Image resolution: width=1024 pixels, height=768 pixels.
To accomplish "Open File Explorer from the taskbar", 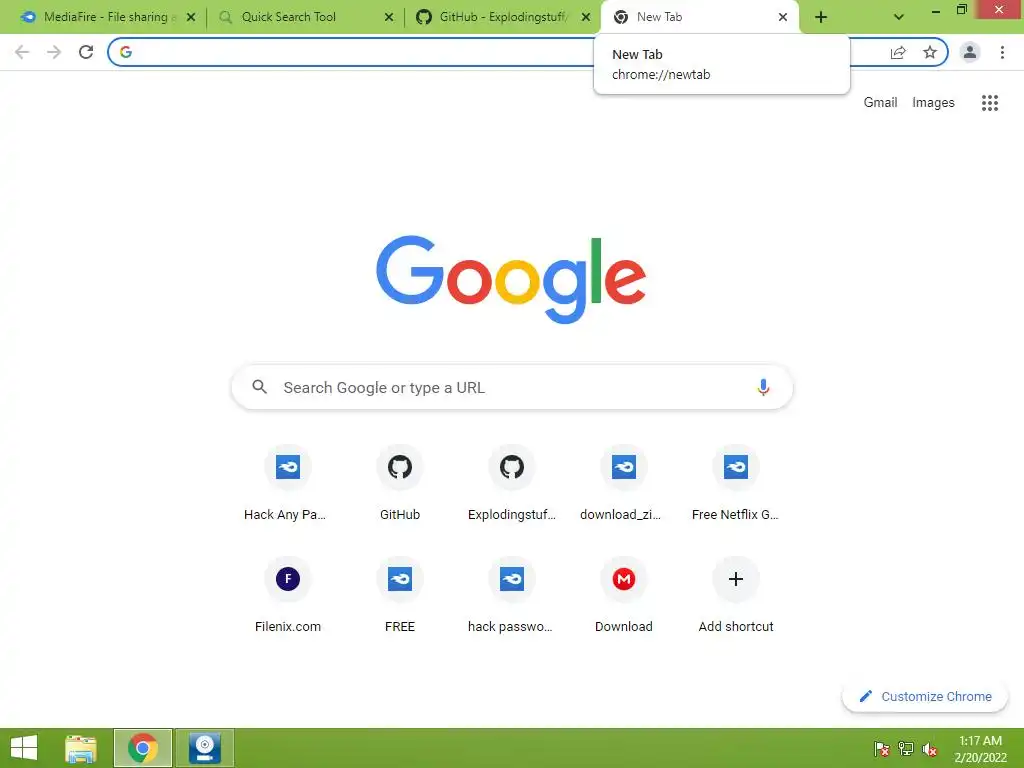I will (x=81, y=748).
